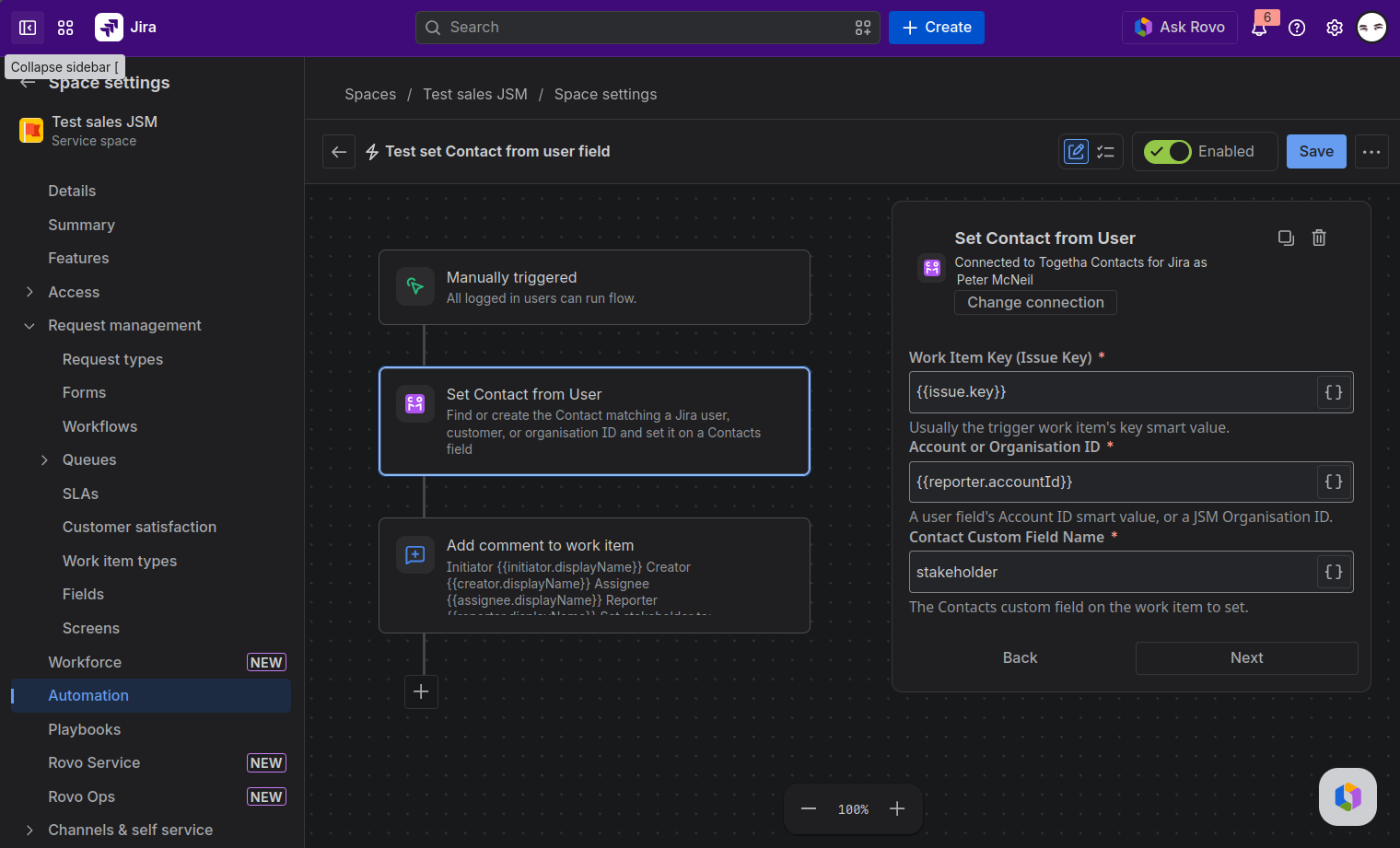The image size is (1400, 848).
Task: Save the automation rule
Action: (1316, 152)
